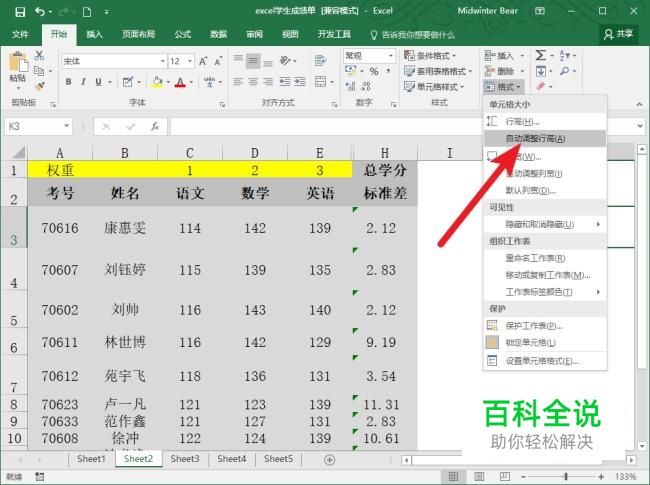
Task: Click the zoom slider handle
Action: pos(566,477)
